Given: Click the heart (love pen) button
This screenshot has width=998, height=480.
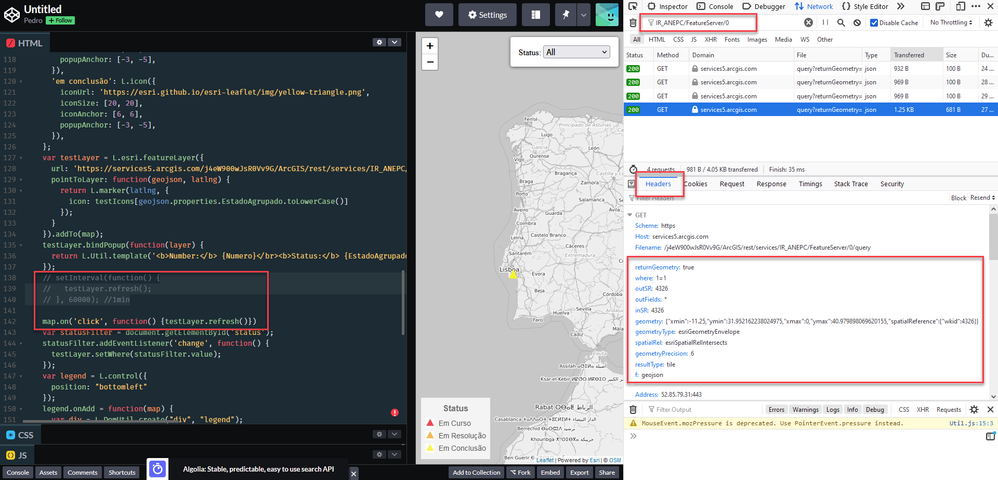Looking at the screenshot, I should [x=439, y=15].
